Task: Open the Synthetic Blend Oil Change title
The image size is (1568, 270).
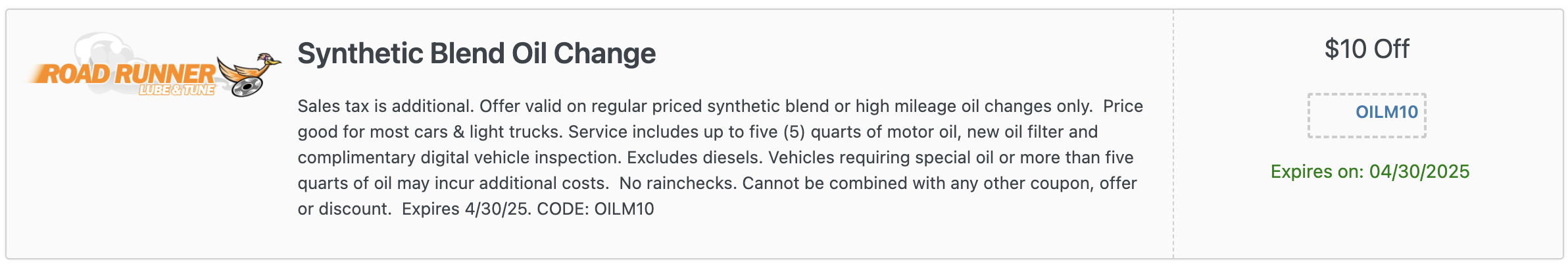Action: coord(476,53)
